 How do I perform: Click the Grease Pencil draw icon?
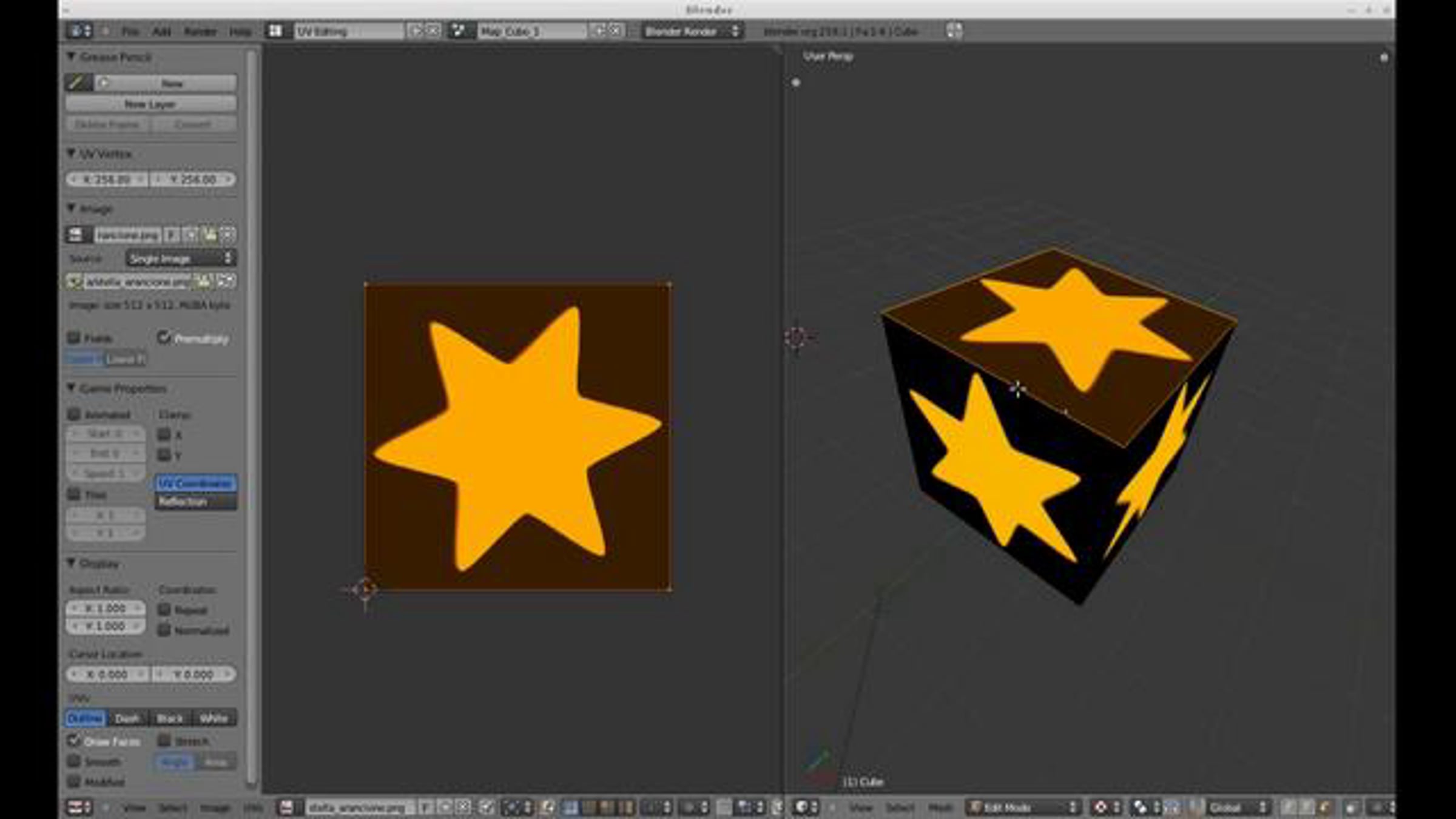coord(78,83)
